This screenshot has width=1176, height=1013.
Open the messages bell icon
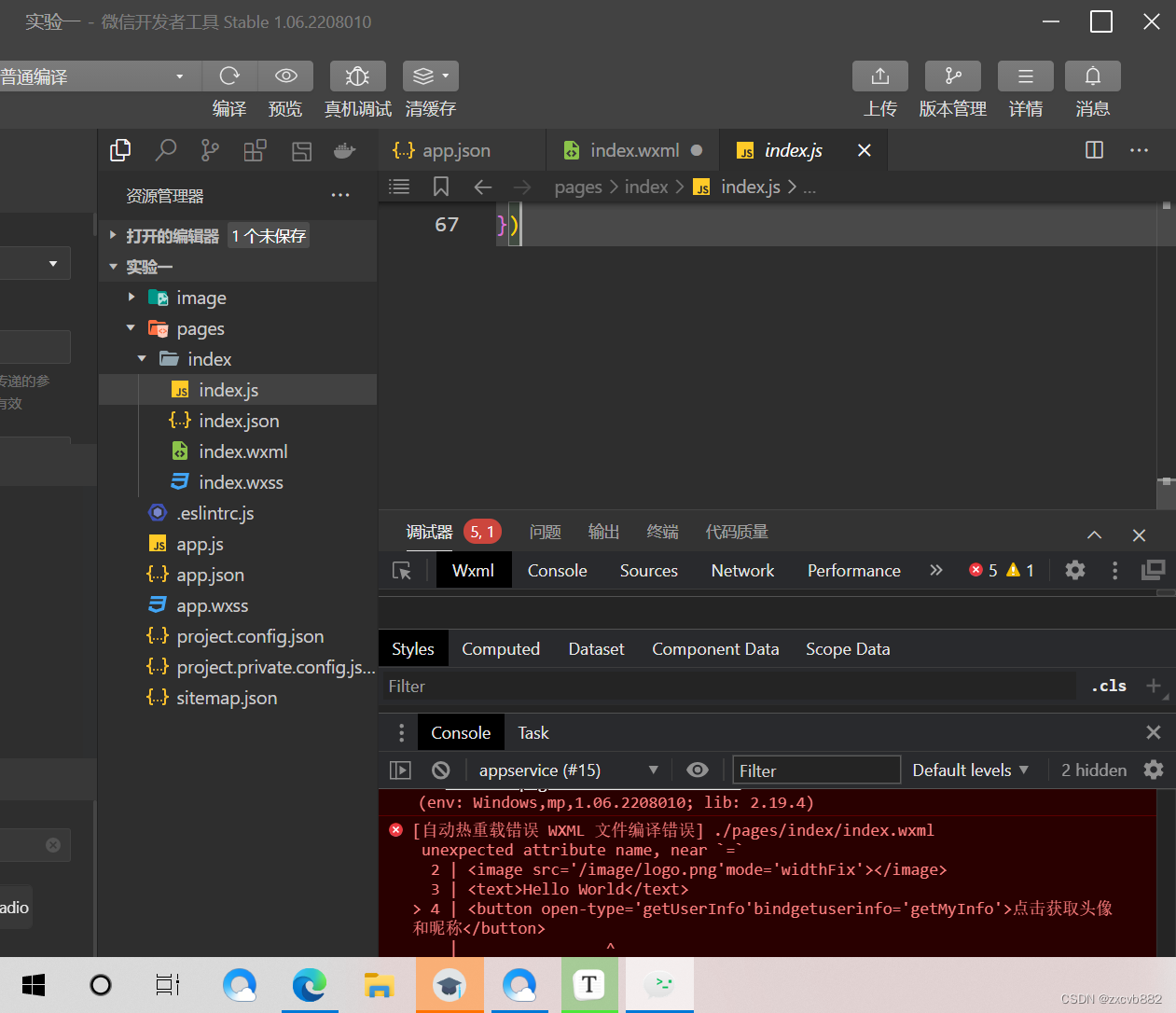(x=1093, y=76)
